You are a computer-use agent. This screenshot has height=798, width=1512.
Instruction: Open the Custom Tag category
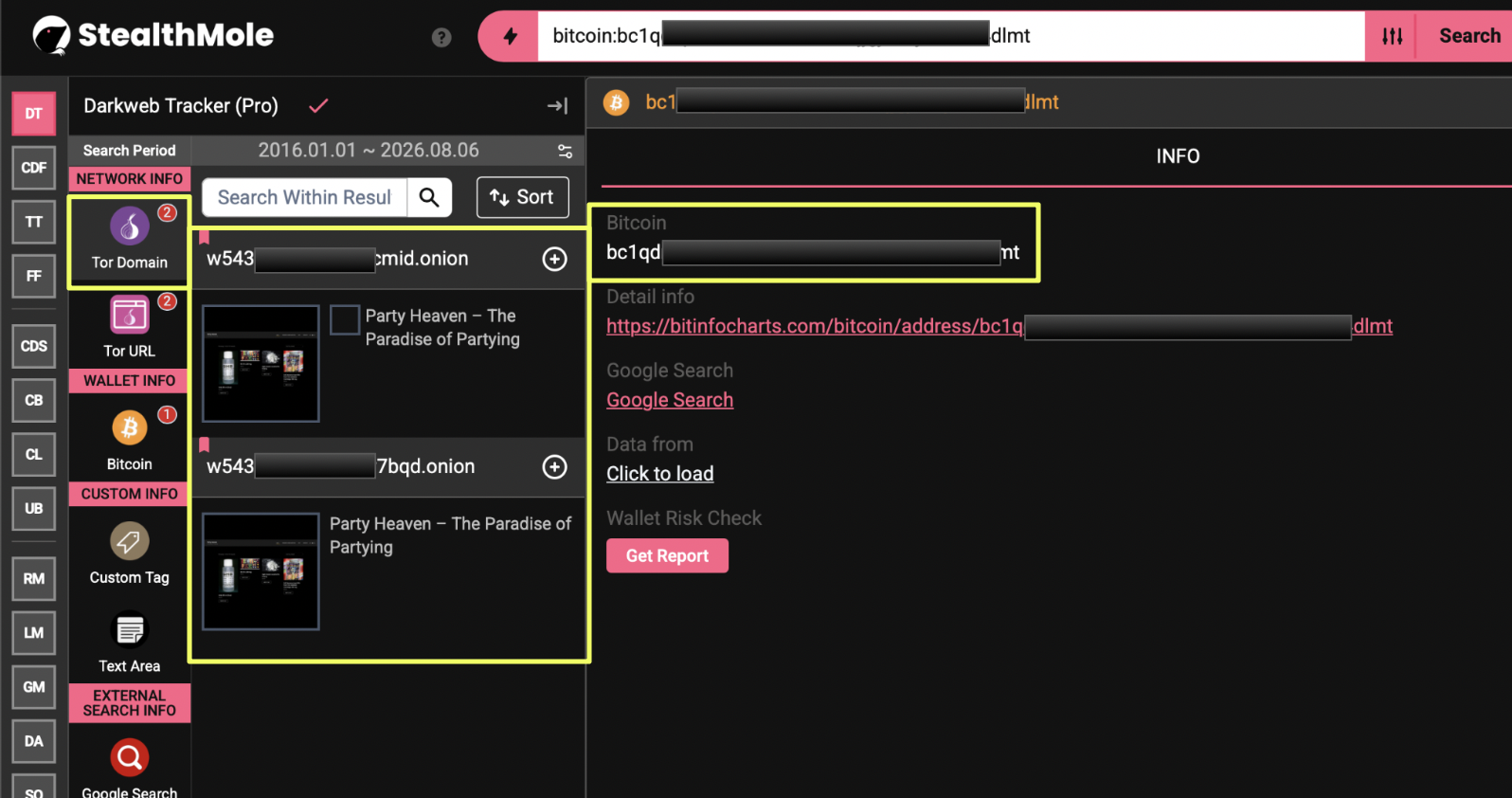tap(130, 553)
